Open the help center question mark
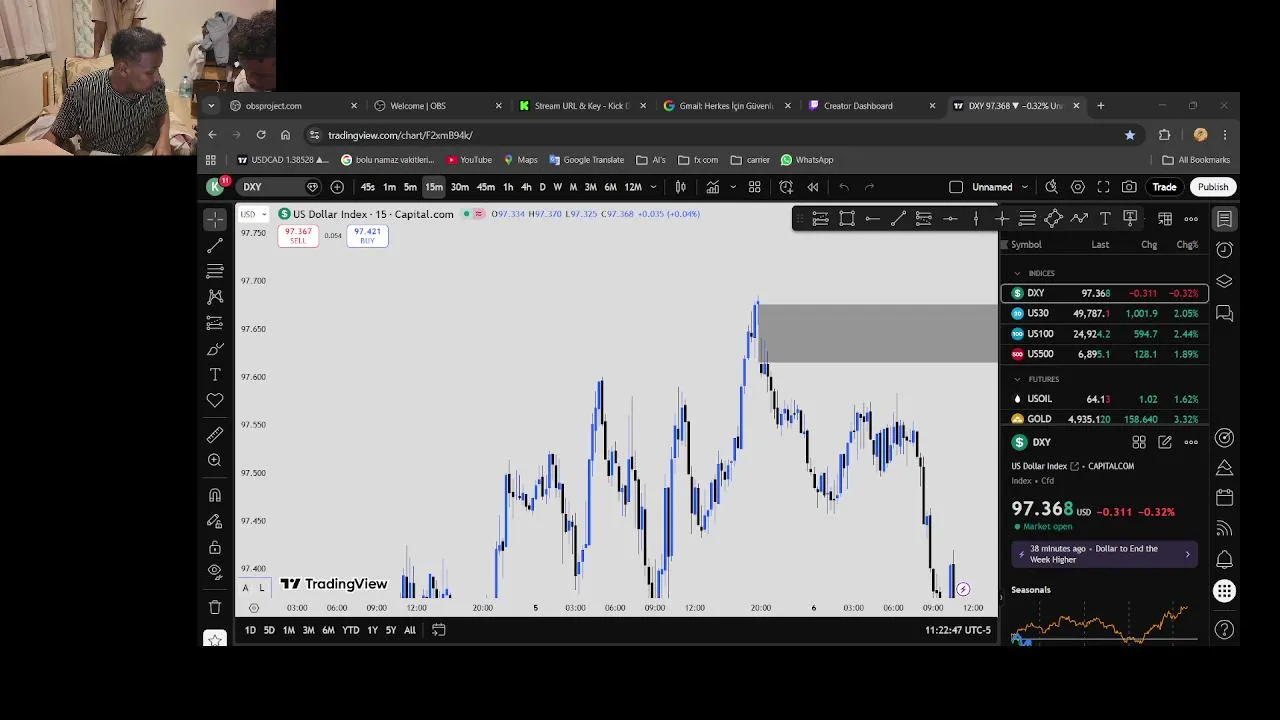This screenshot has height=720, width=1280. point(1224,630)
